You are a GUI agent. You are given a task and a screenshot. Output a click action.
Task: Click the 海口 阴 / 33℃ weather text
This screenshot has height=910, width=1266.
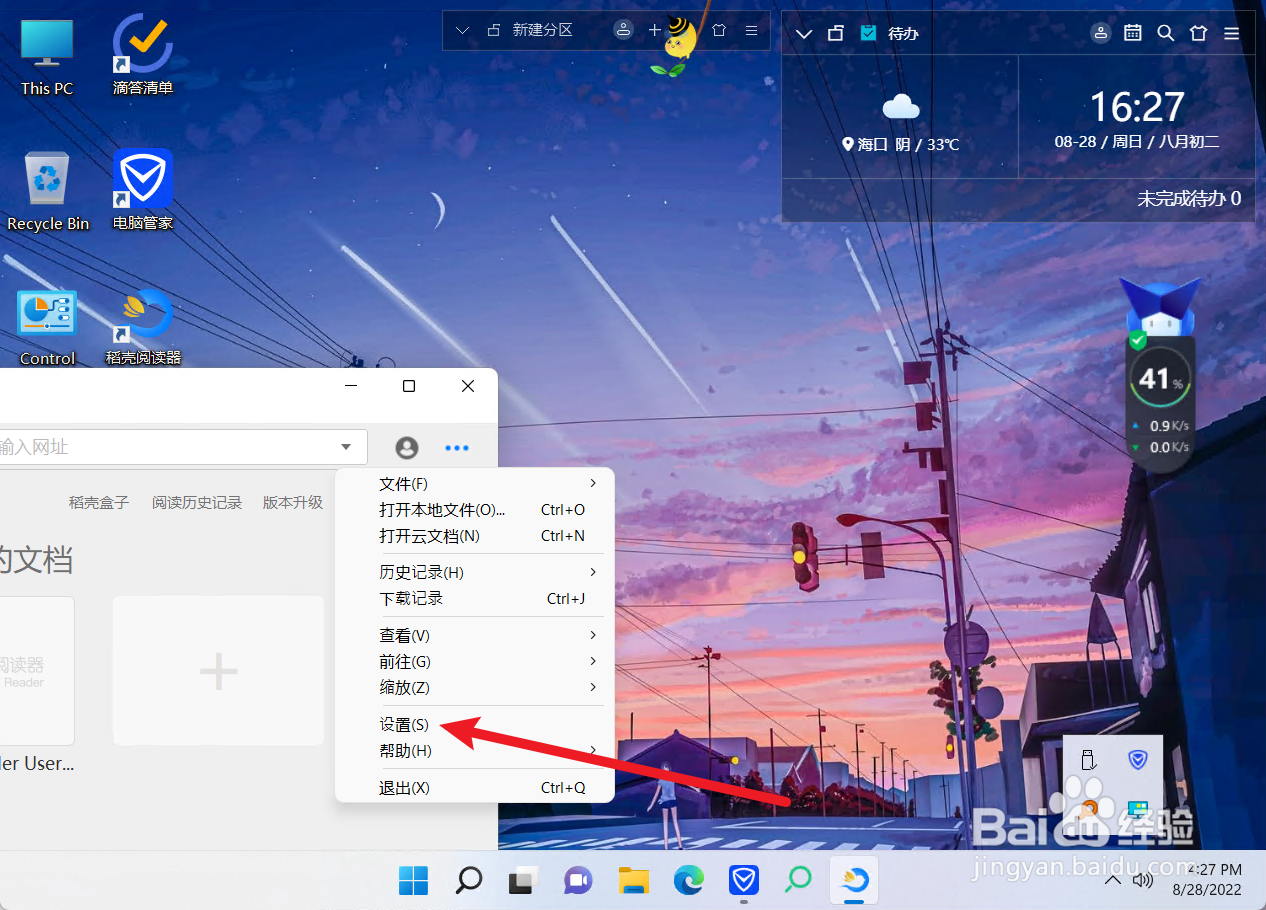pos(901,144)
